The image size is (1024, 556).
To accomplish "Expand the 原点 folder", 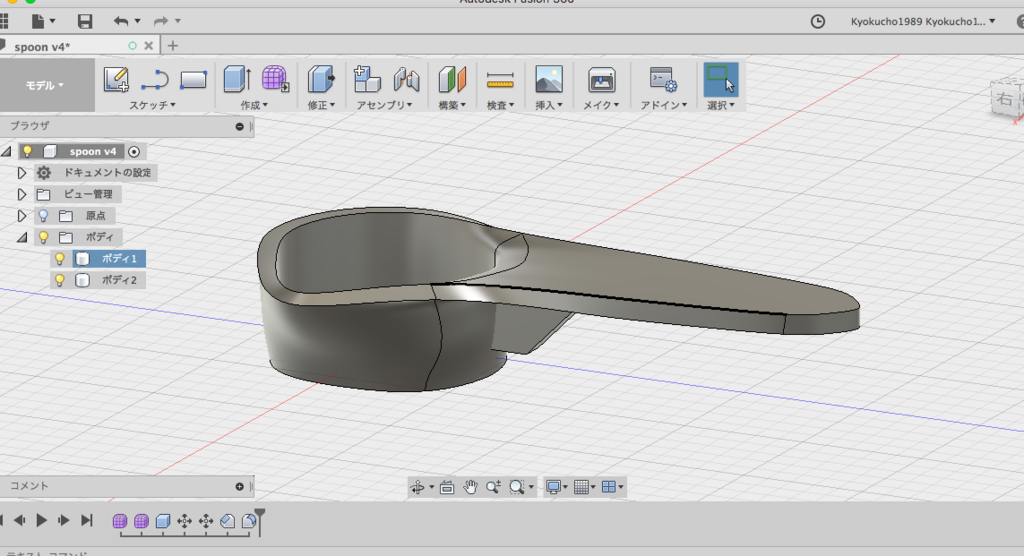I will click(22, 216).
